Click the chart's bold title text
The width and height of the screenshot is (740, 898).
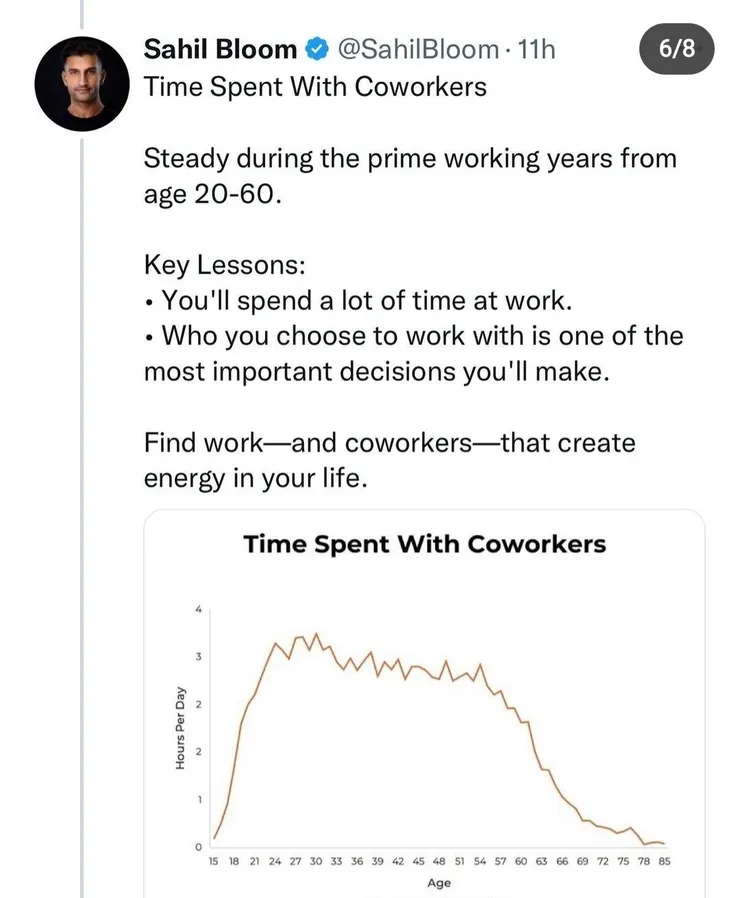[x=424, y=544]
